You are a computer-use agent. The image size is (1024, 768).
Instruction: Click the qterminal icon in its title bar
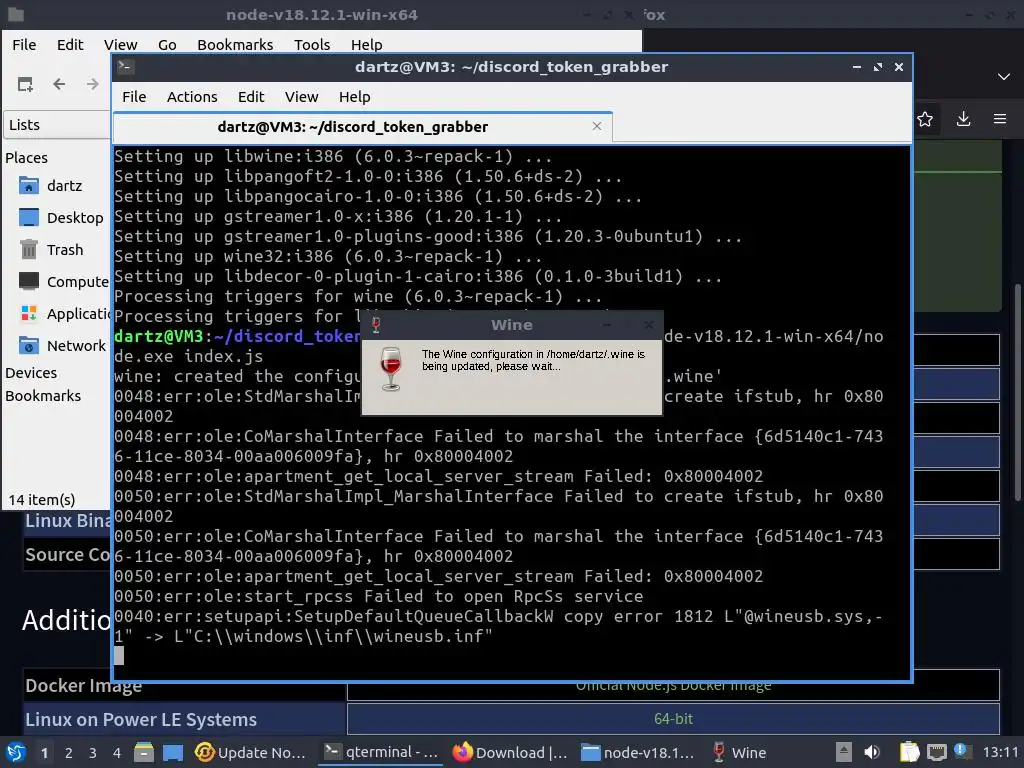(x=126, y=66)
